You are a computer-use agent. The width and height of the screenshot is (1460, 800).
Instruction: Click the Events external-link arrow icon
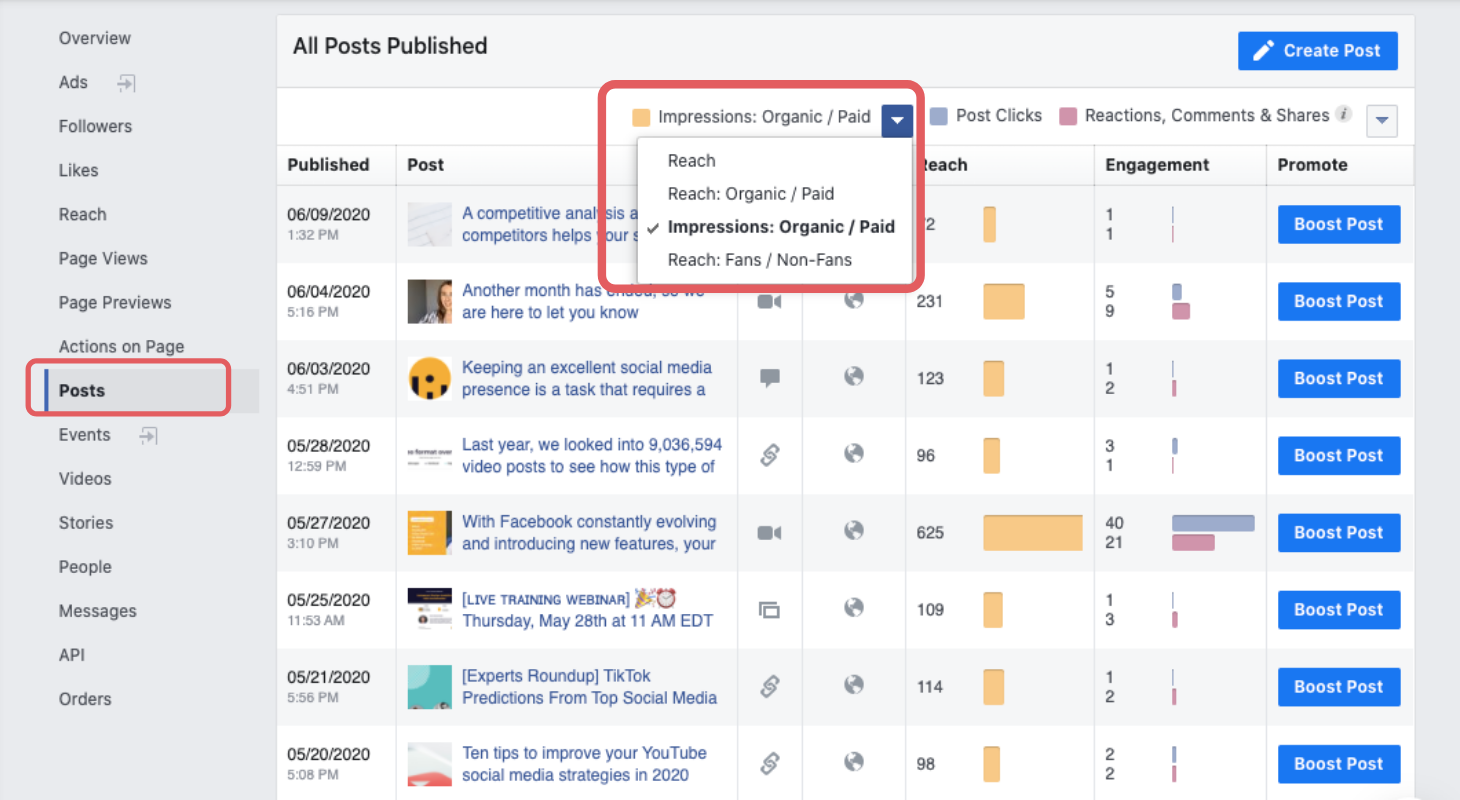[148, 435]
